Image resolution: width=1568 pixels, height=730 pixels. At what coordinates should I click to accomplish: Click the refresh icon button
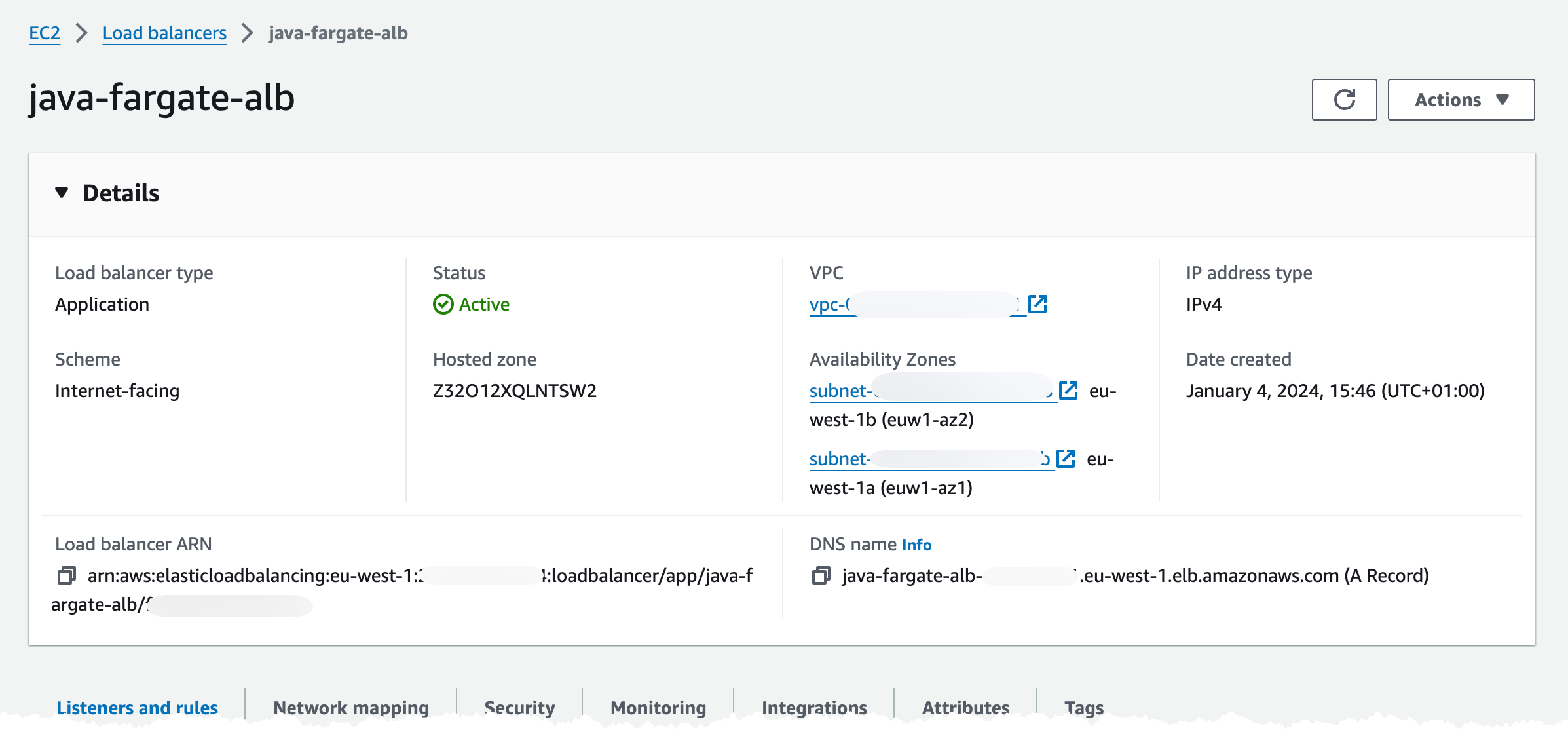click(x=1344, y=100)
